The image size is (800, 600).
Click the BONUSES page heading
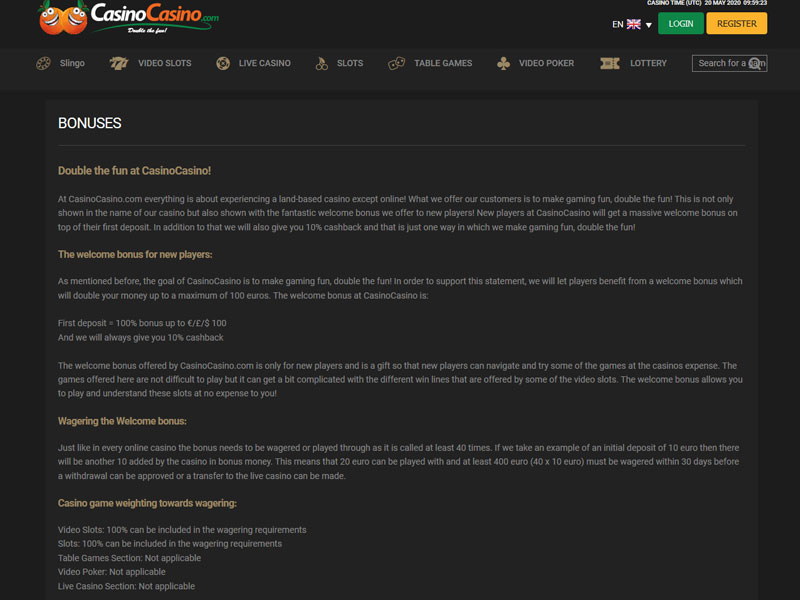(x=90, y=123)
